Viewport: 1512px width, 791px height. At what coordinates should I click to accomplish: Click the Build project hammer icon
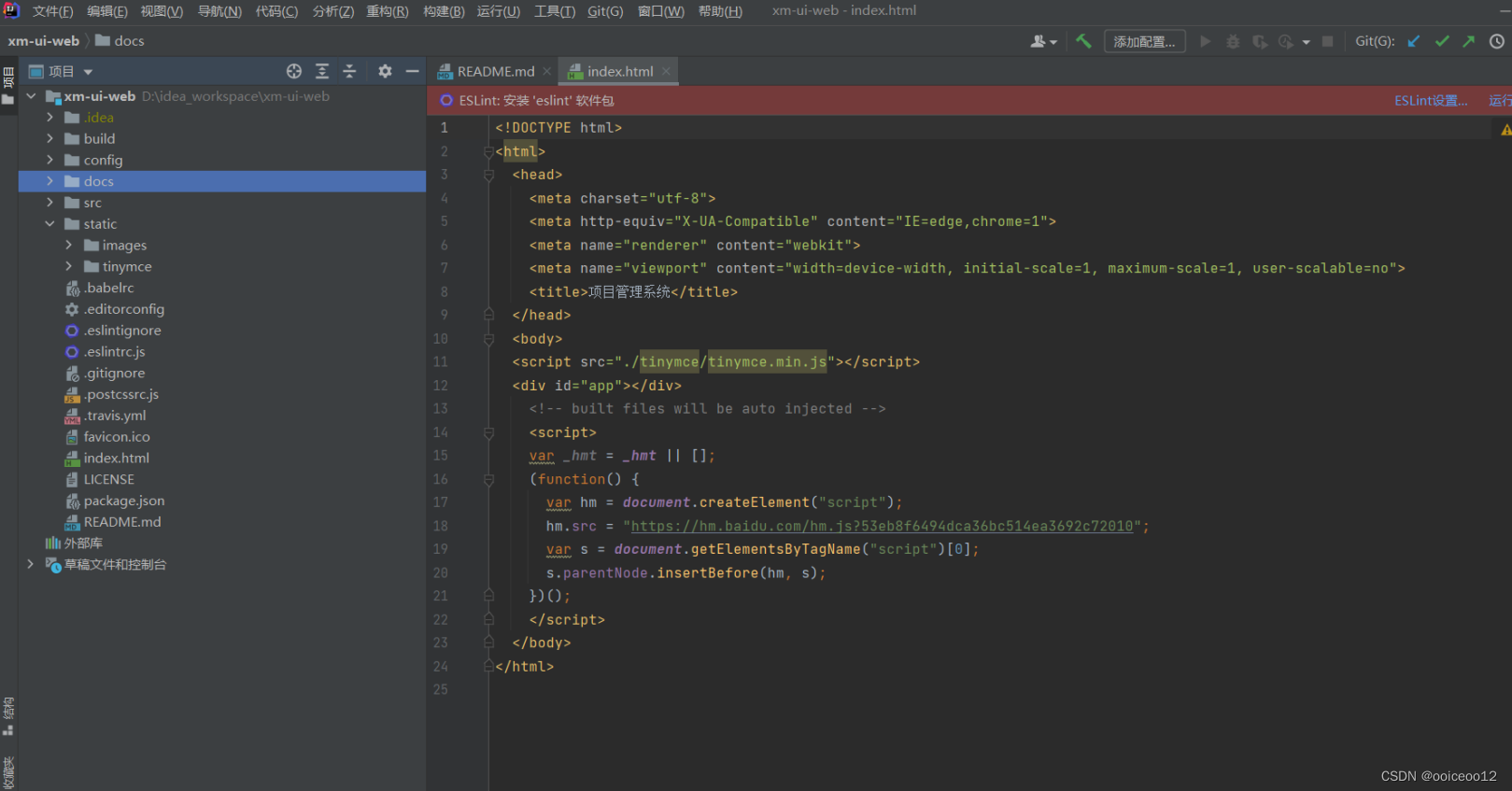coord(1083,41)
